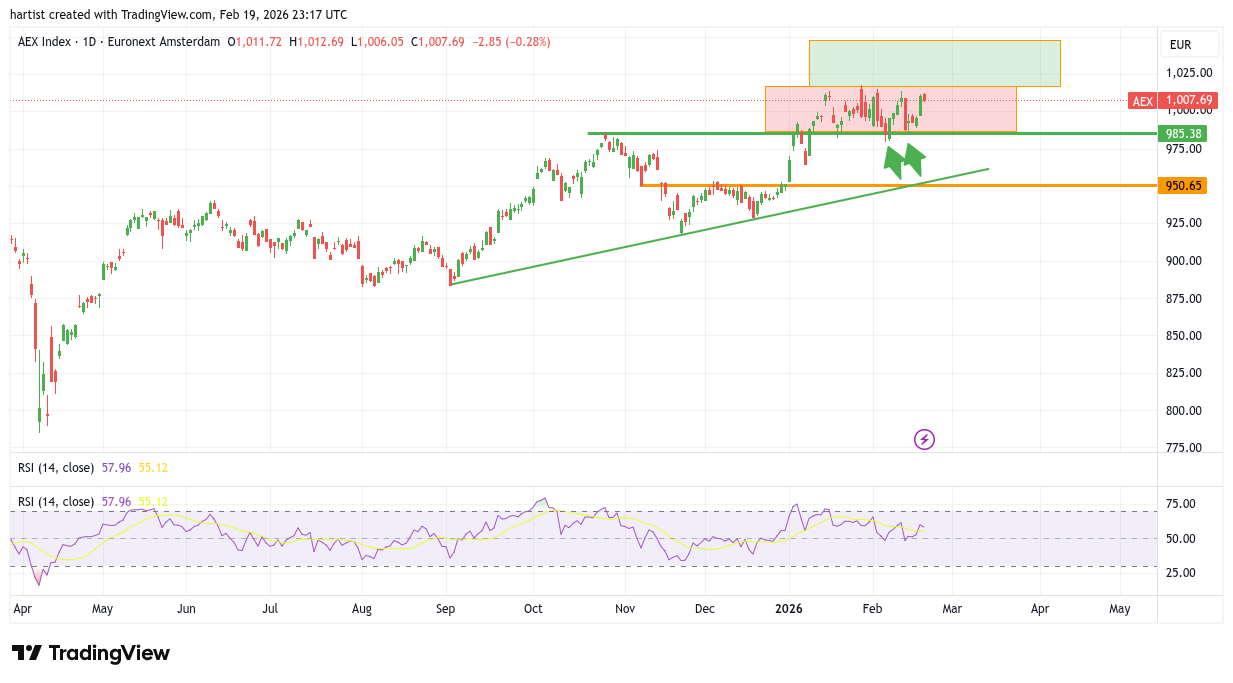This screenshot has width=1233, height=683.
Task: Click the Oct label on time axis
Action: 533,608
